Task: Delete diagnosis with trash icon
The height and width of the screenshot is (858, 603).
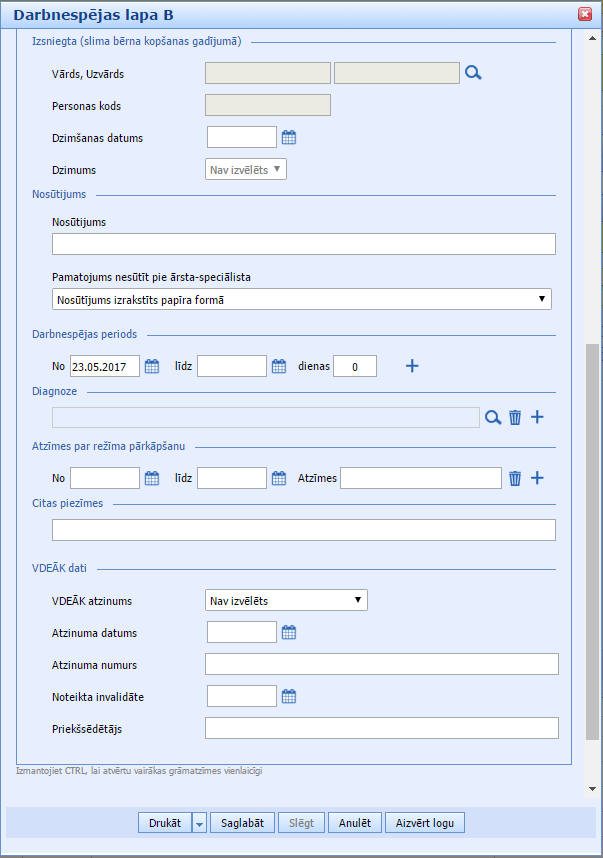Action: 515,418
